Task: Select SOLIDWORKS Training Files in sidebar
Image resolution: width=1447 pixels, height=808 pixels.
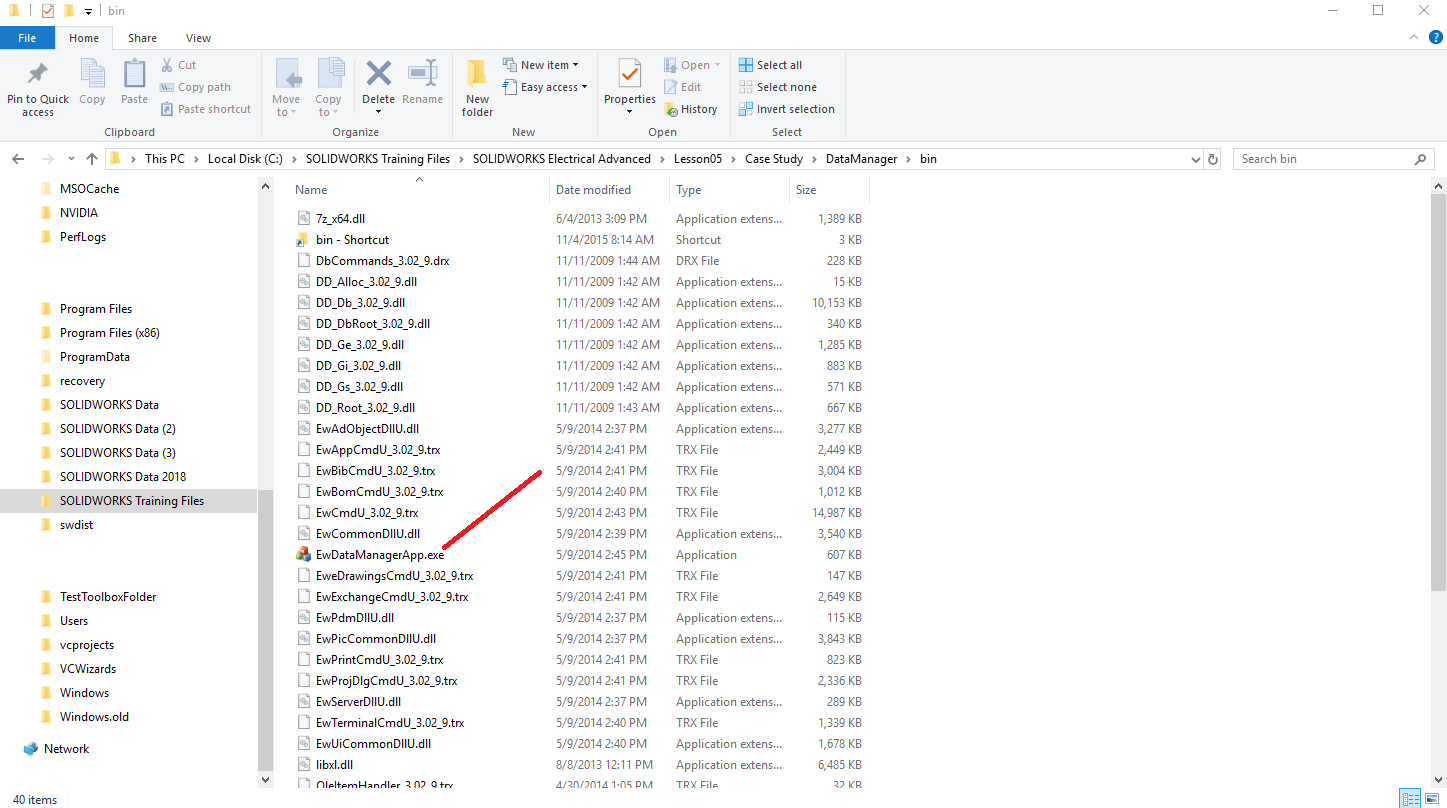Action: (x=131, y=501)
